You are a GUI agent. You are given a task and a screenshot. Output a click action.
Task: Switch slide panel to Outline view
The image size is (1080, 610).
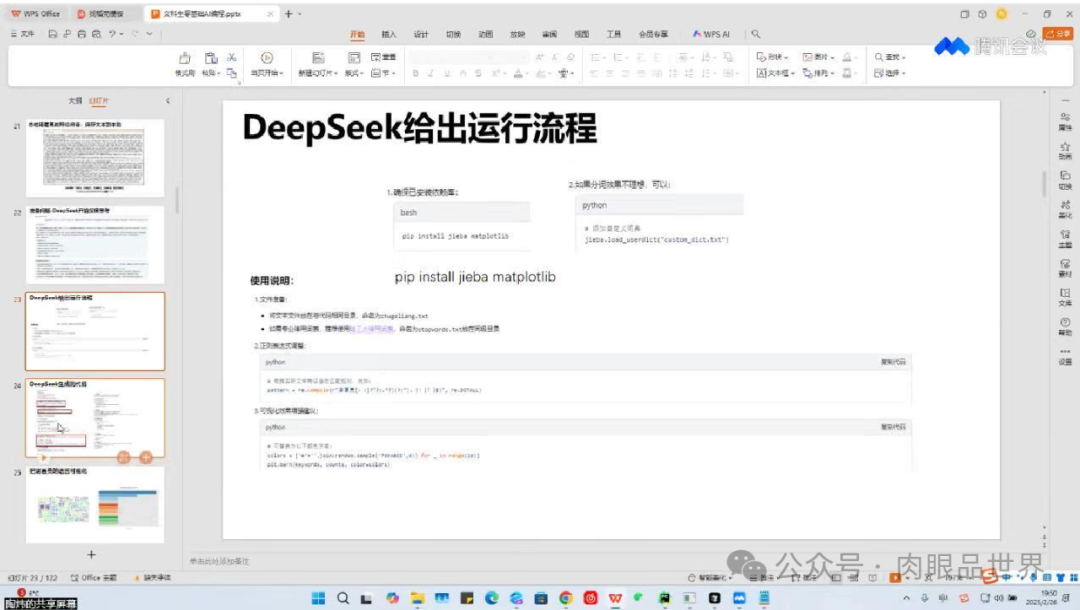click(74, 101)
